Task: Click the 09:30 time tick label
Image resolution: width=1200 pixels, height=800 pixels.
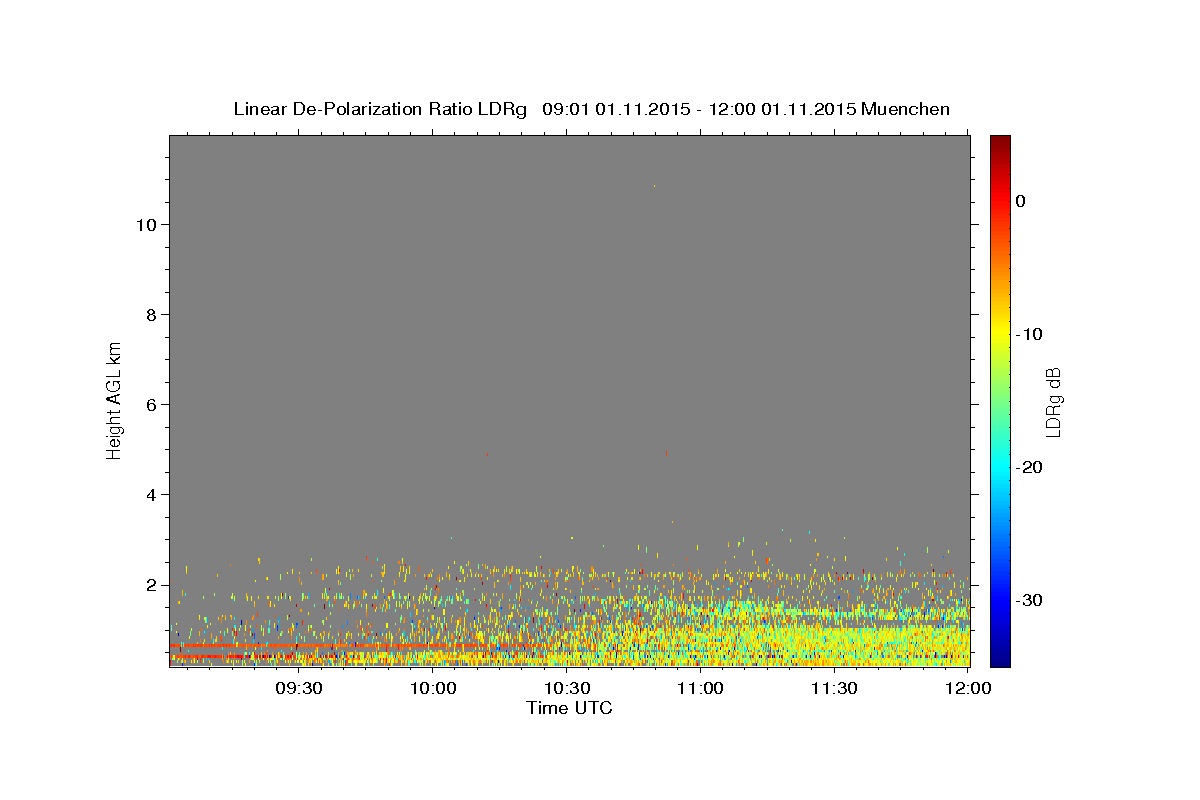Action: [x=299, y=688]
